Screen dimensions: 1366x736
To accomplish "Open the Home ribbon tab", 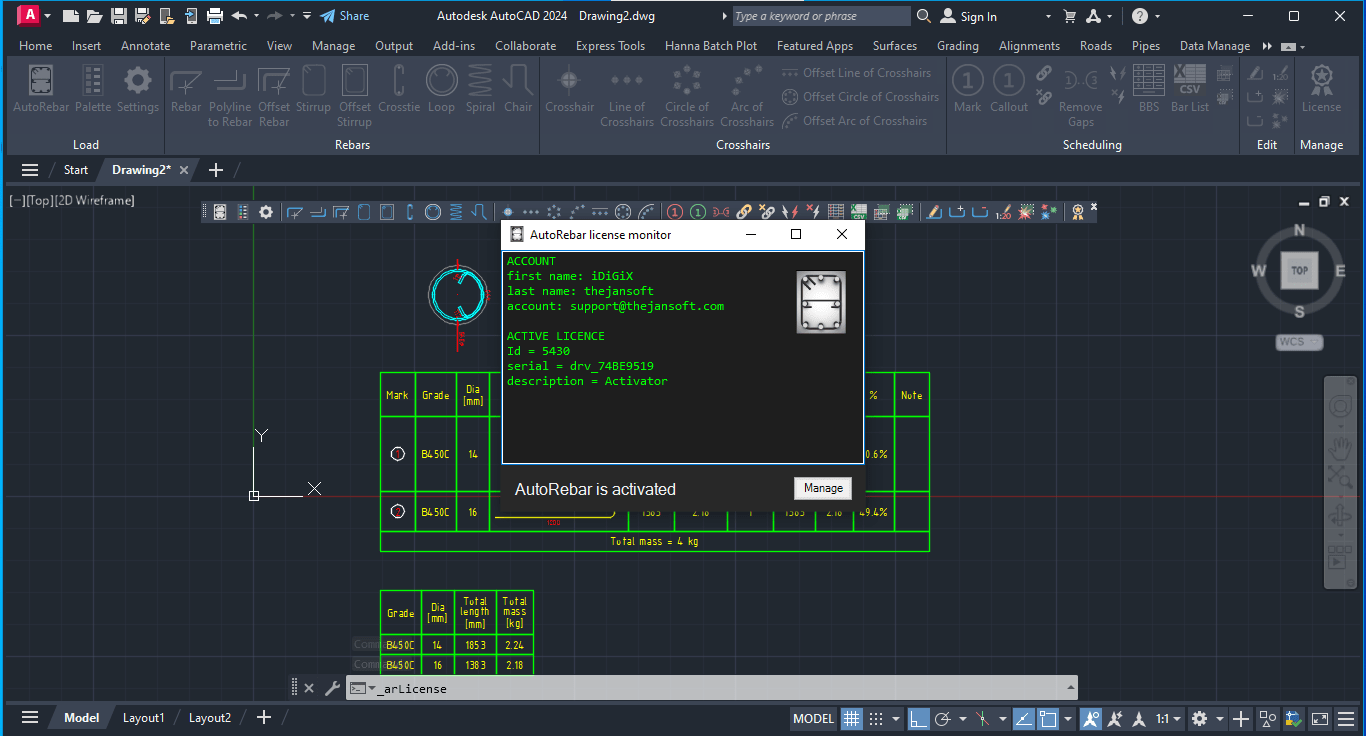I will click(x=36, y=46).
